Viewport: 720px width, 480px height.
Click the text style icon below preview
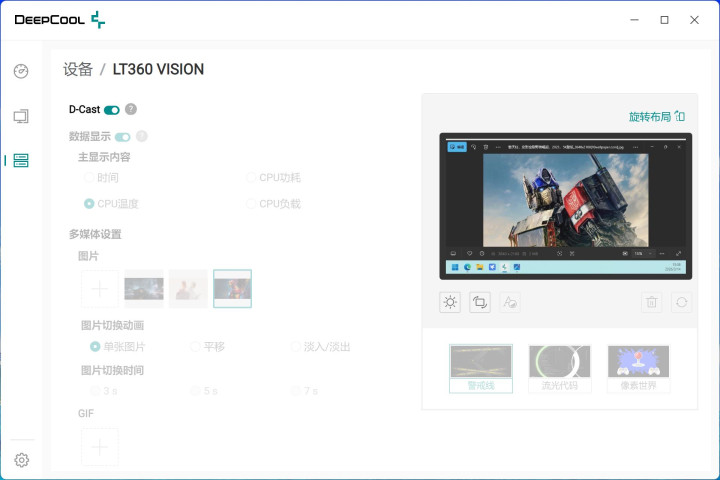[510, 302]
